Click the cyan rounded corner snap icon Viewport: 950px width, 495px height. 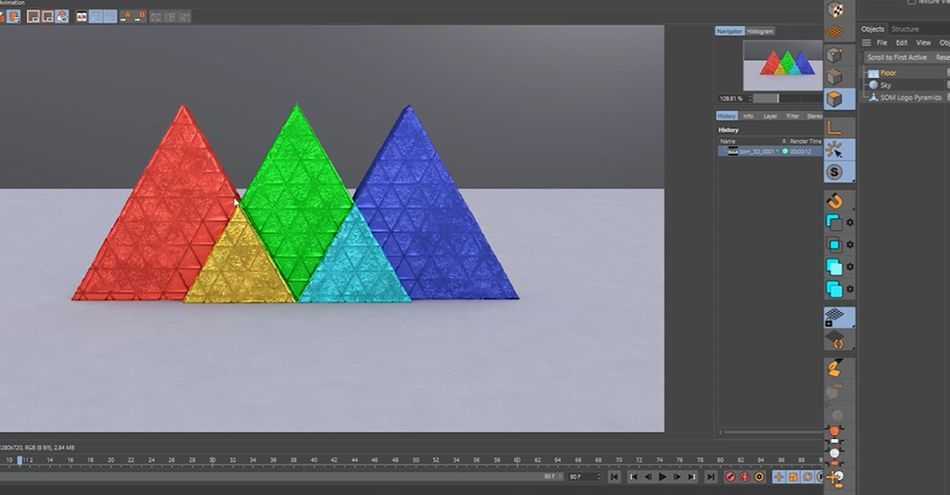(x=834, y=222)
